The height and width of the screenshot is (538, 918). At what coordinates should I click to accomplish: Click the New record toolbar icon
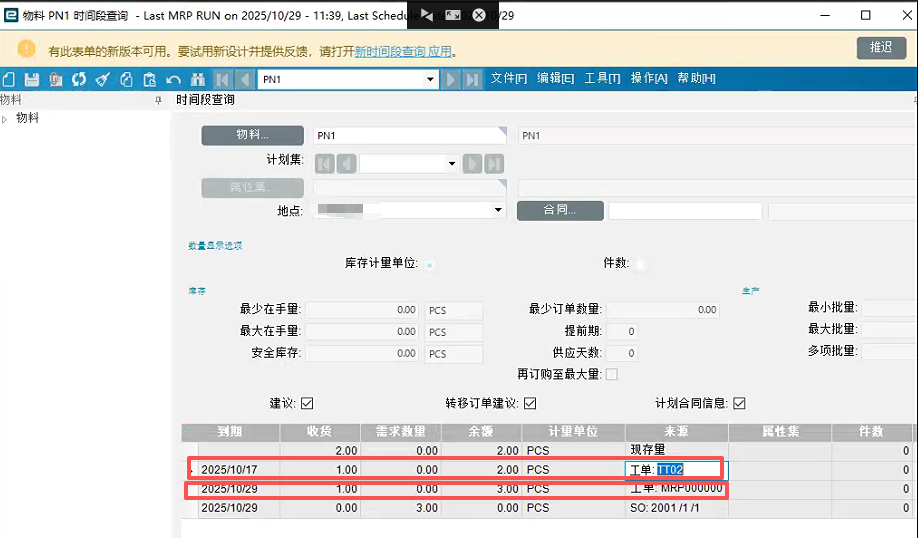(x=9, y=79)
